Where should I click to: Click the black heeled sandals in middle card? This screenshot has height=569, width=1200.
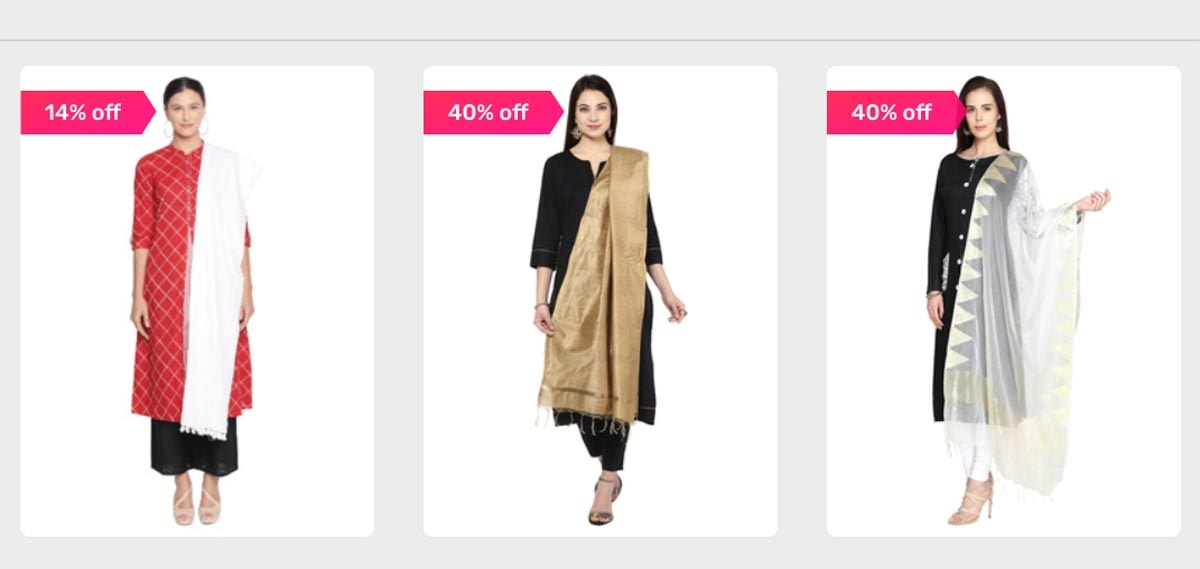605,499
